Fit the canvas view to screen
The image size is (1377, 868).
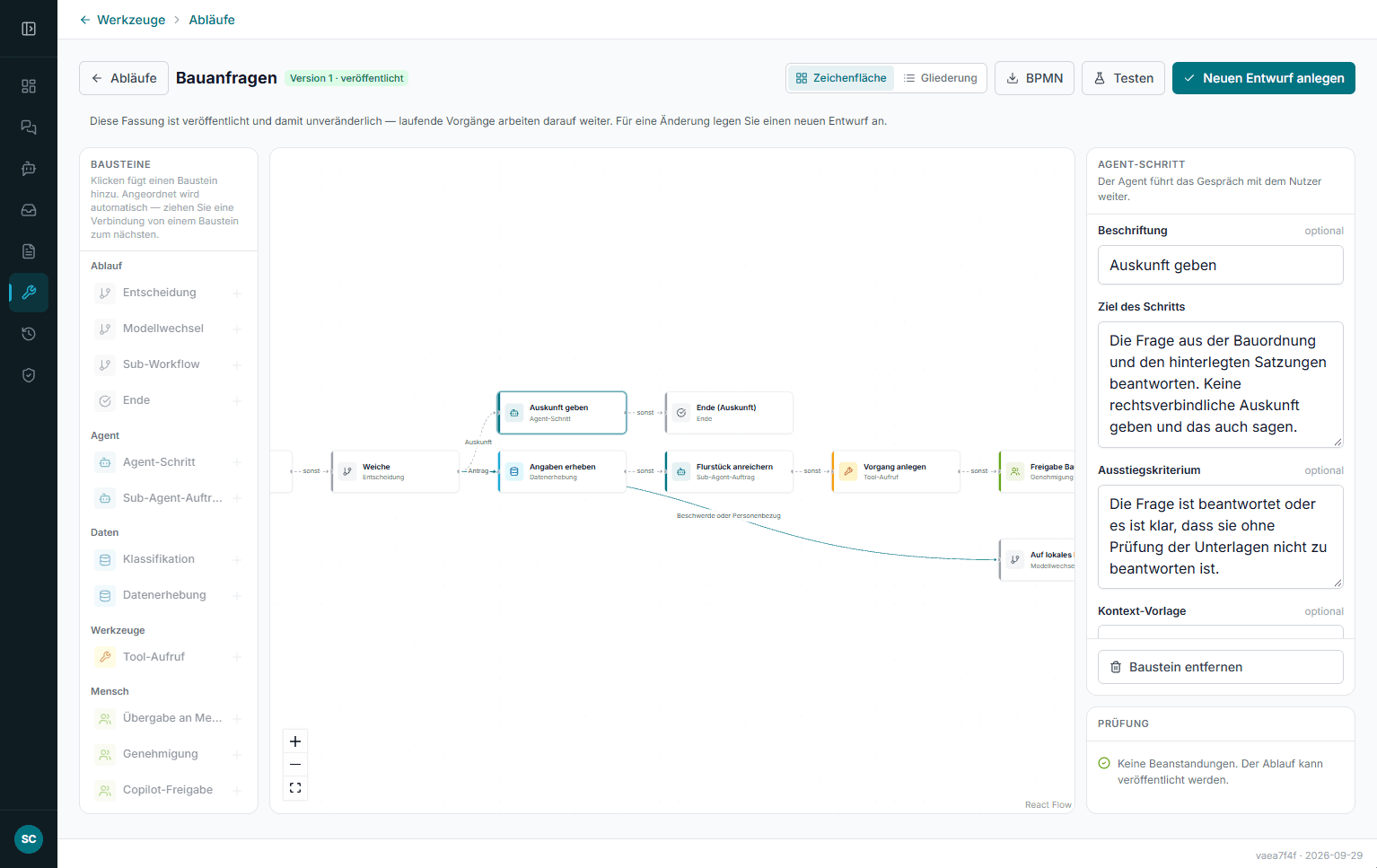(295, 788)
